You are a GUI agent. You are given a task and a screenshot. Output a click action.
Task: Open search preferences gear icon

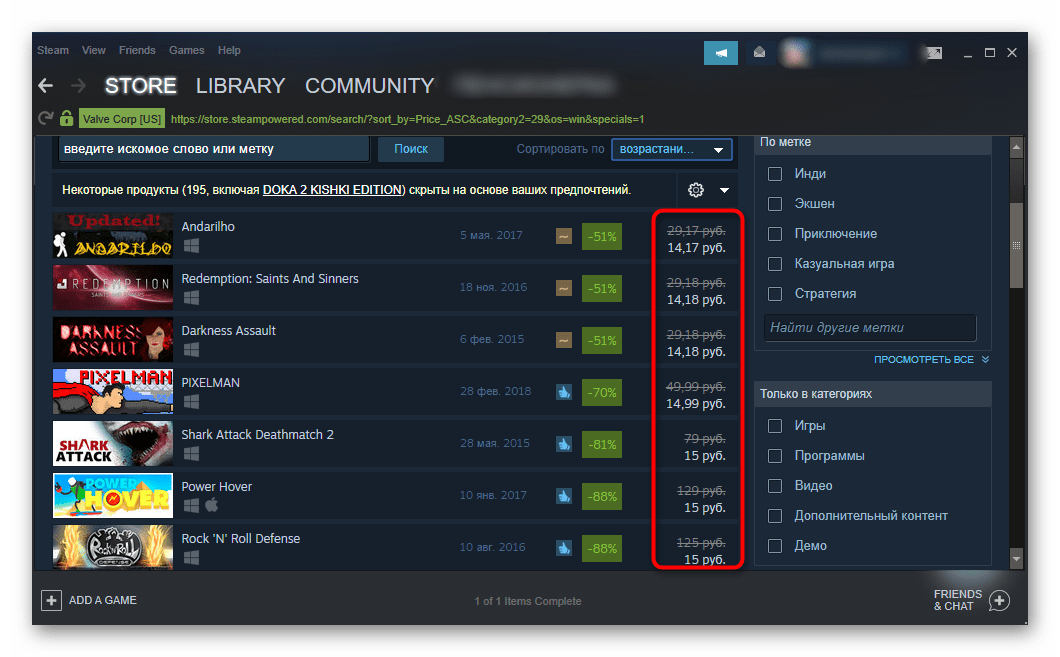pos(696,190)
